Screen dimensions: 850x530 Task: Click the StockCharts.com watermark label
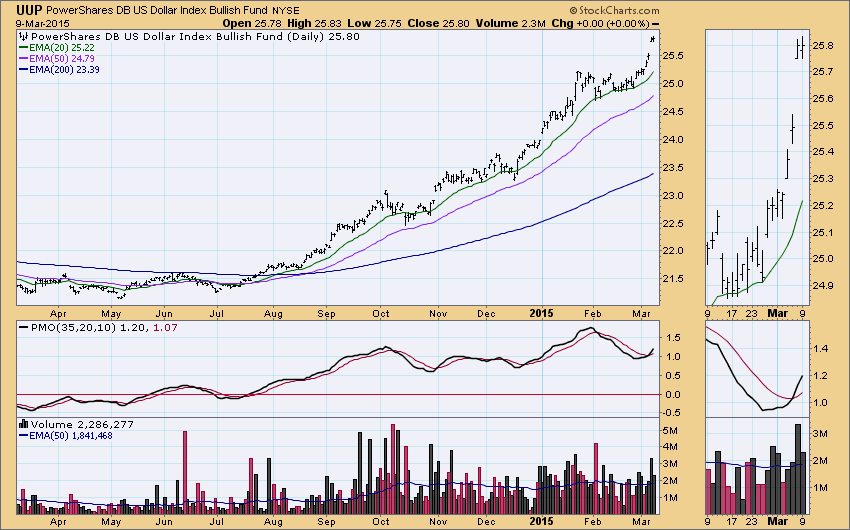(614, 10)
